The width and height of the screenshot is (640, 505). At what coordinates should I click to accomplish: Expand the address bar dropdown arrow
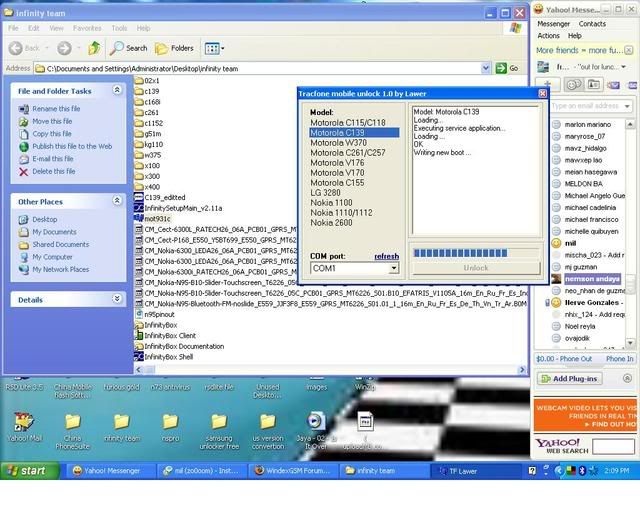click(485, 68)
